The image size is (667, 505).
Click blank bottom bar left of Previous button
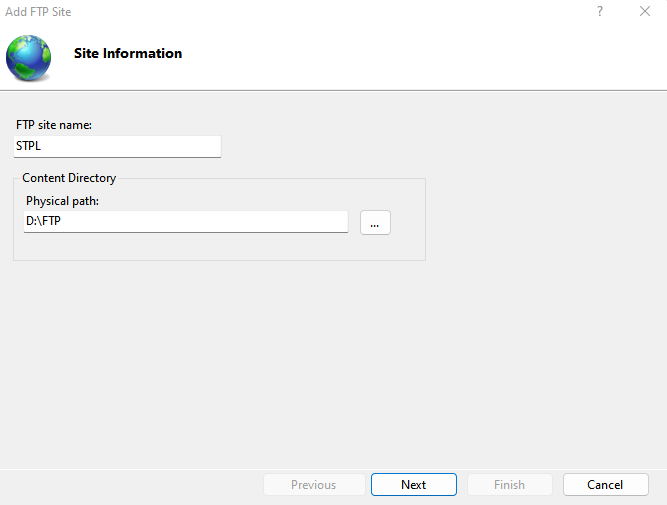130,485
